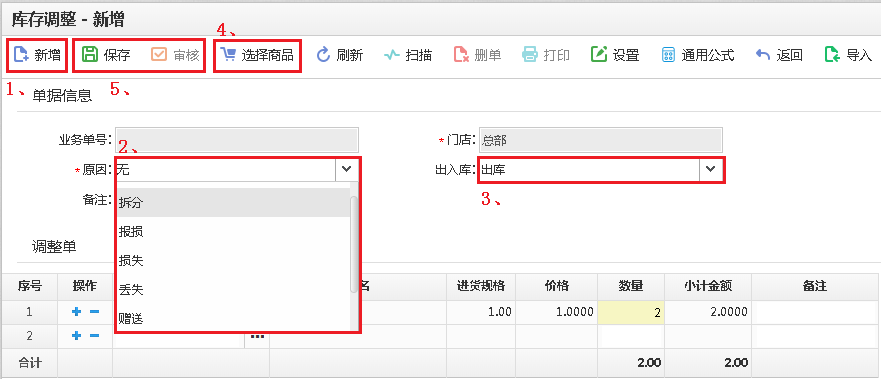Open 通用公式 formula tool
The height and width of the screenshot is (379, 881).
pos(698,55)
